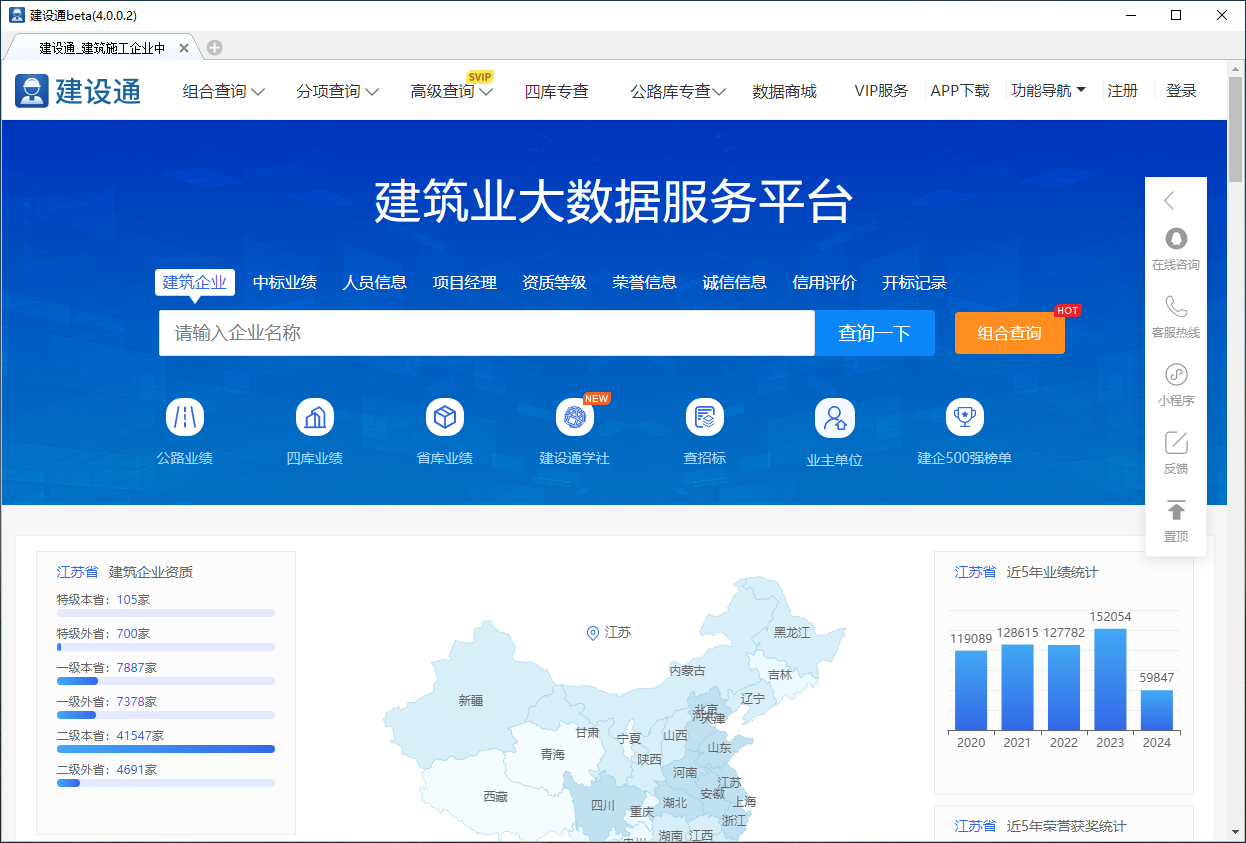Click the 查询一下 search button

(875, 333)
